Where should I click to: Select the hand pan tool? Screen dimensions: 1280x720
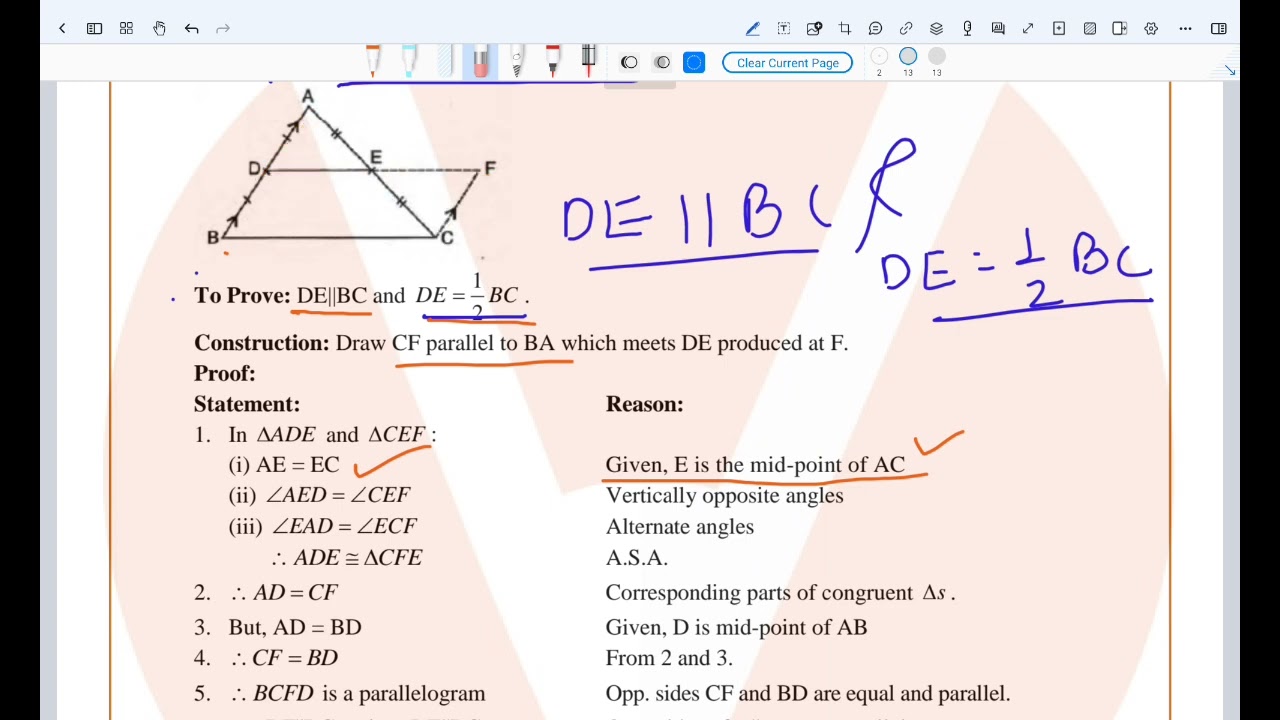(x=159, y=29)
